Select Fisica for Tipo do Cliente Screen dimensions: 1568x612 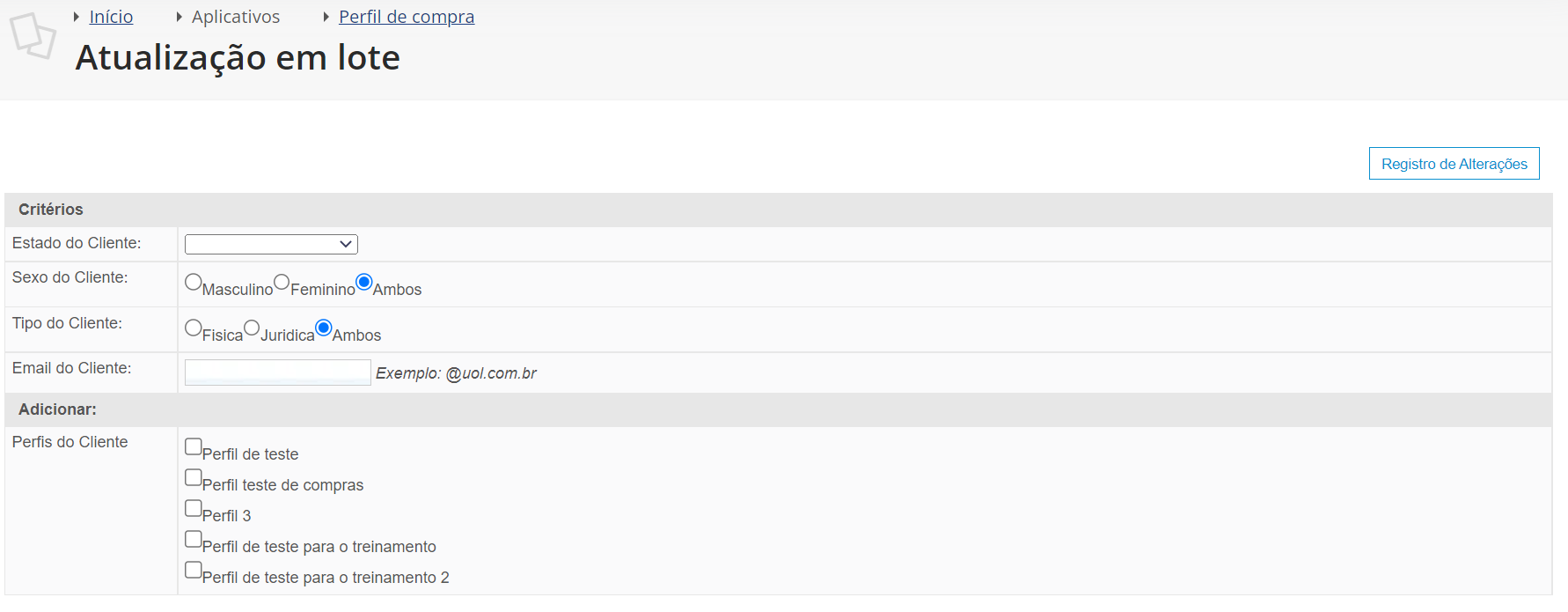pyautogui.click(x=194, y=328)
